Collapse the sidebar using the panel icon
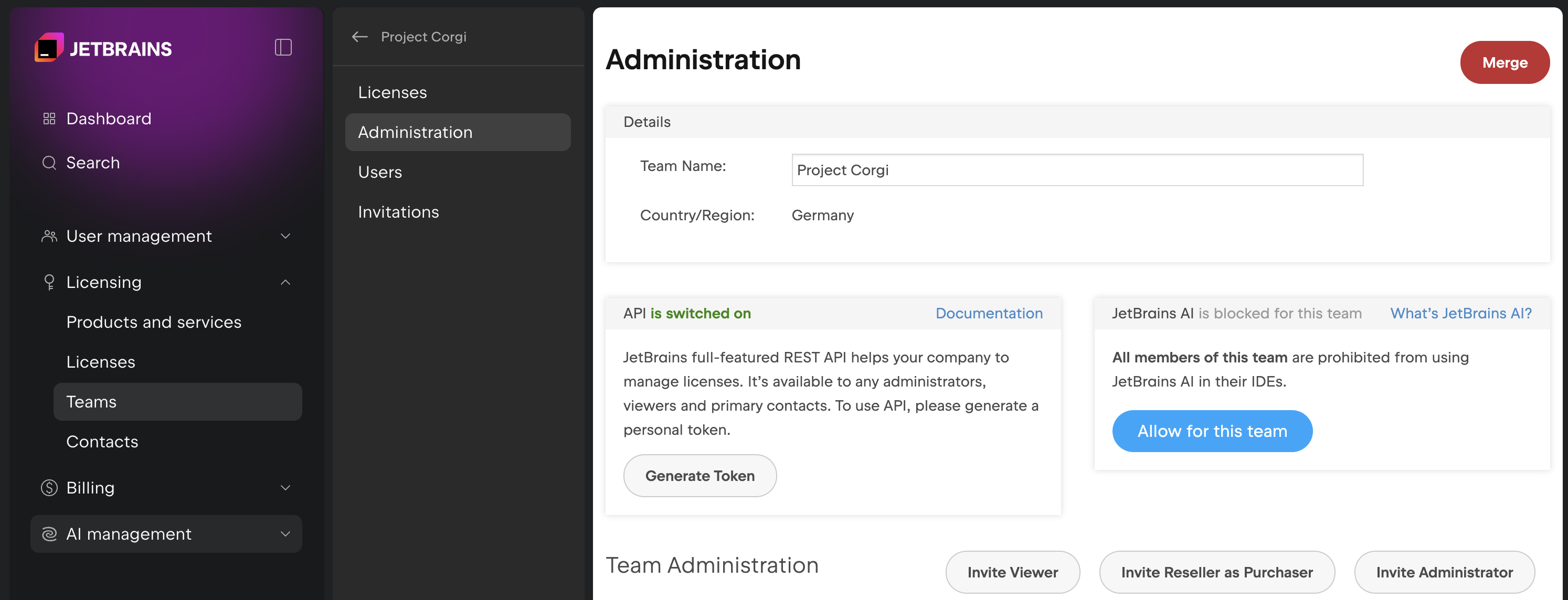 tap(284, 47)
